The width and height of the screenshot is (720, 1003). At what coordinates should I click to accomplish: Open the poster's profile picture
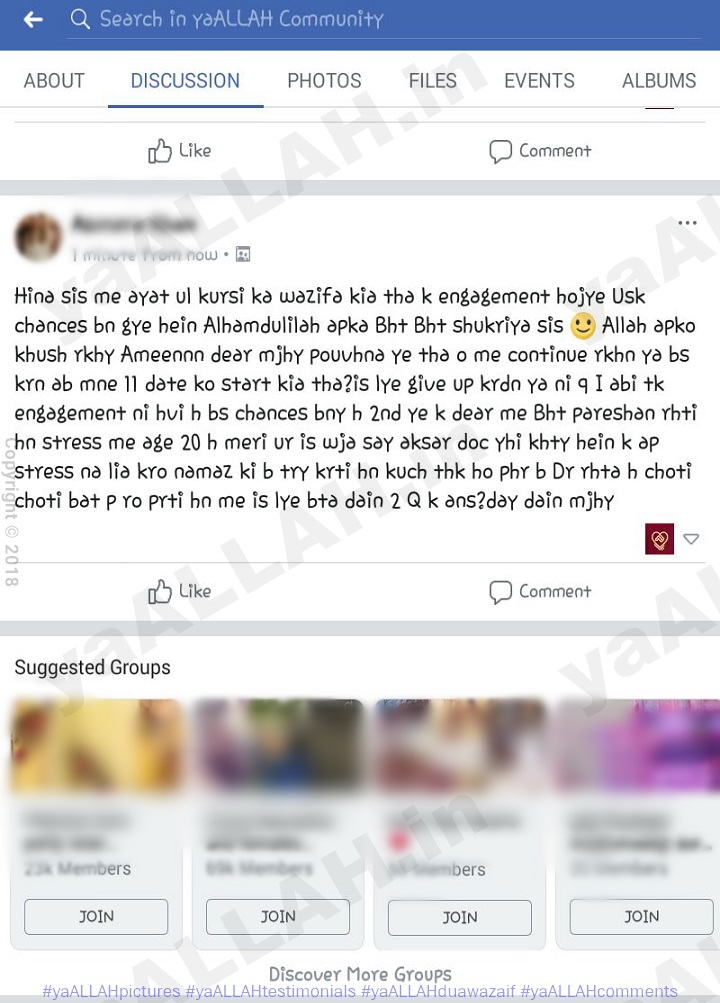coord(38,237)
